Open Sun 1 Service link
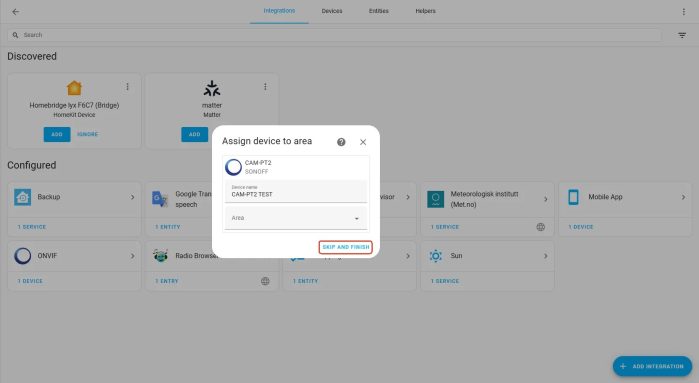Viewport: 699px width, 383px height. click(444, 281)
